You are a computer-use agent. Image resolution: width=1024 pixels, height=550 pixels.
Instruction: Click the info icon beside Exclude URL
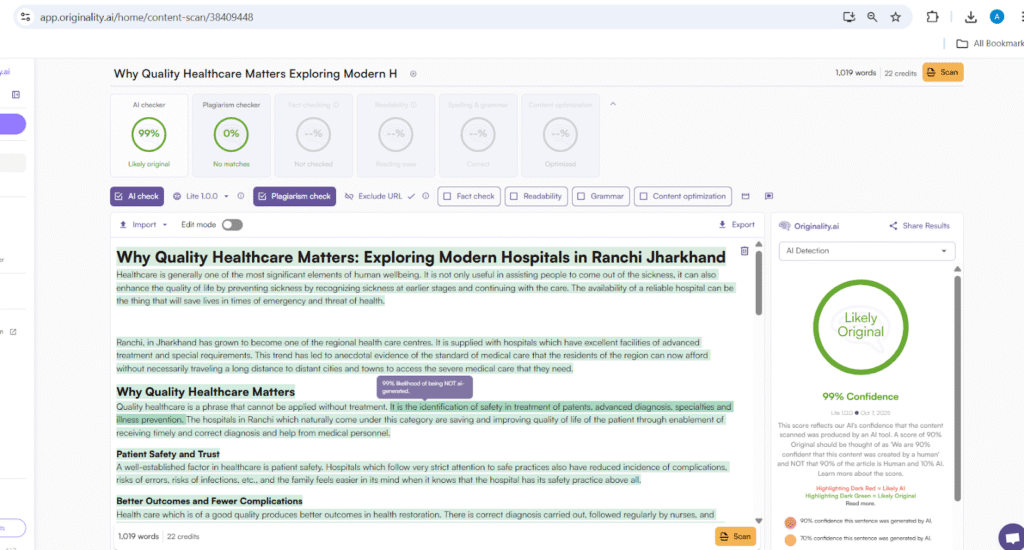tap(426, 196)
